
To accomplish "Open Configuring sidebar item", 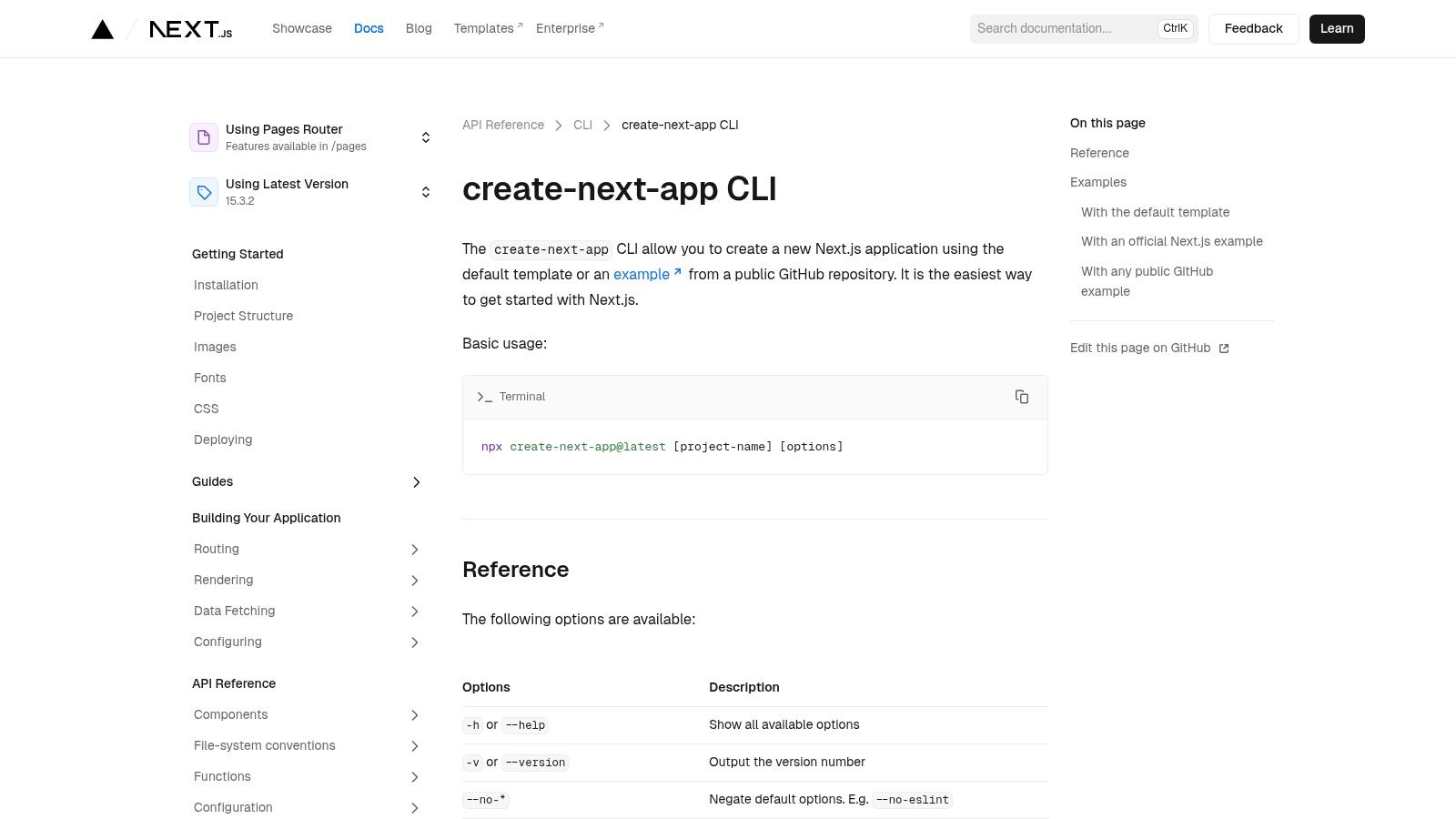I will 227,642.
